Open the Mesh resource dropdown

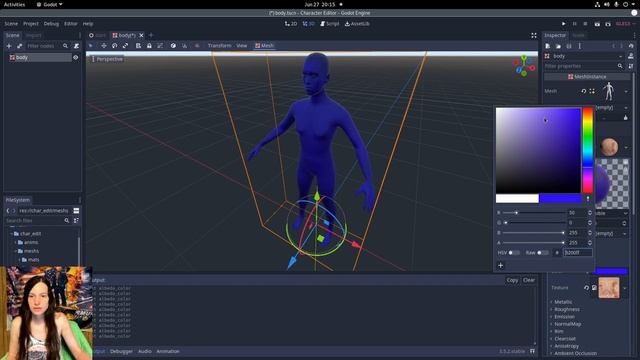click(x=626, y=91)
